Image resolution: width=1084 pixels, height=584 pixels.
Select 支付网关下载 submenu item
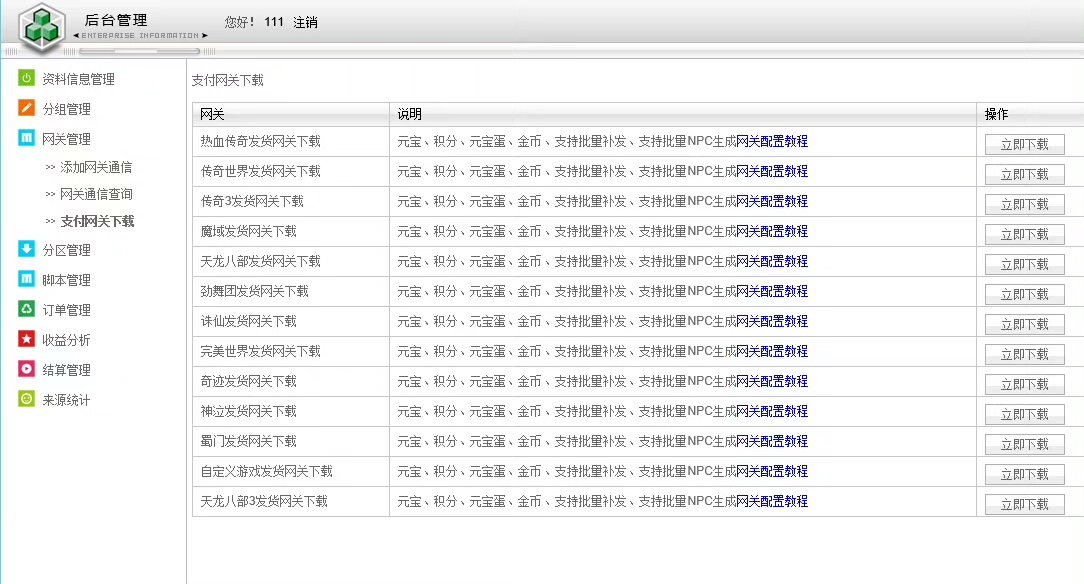(x=97, y=221)
